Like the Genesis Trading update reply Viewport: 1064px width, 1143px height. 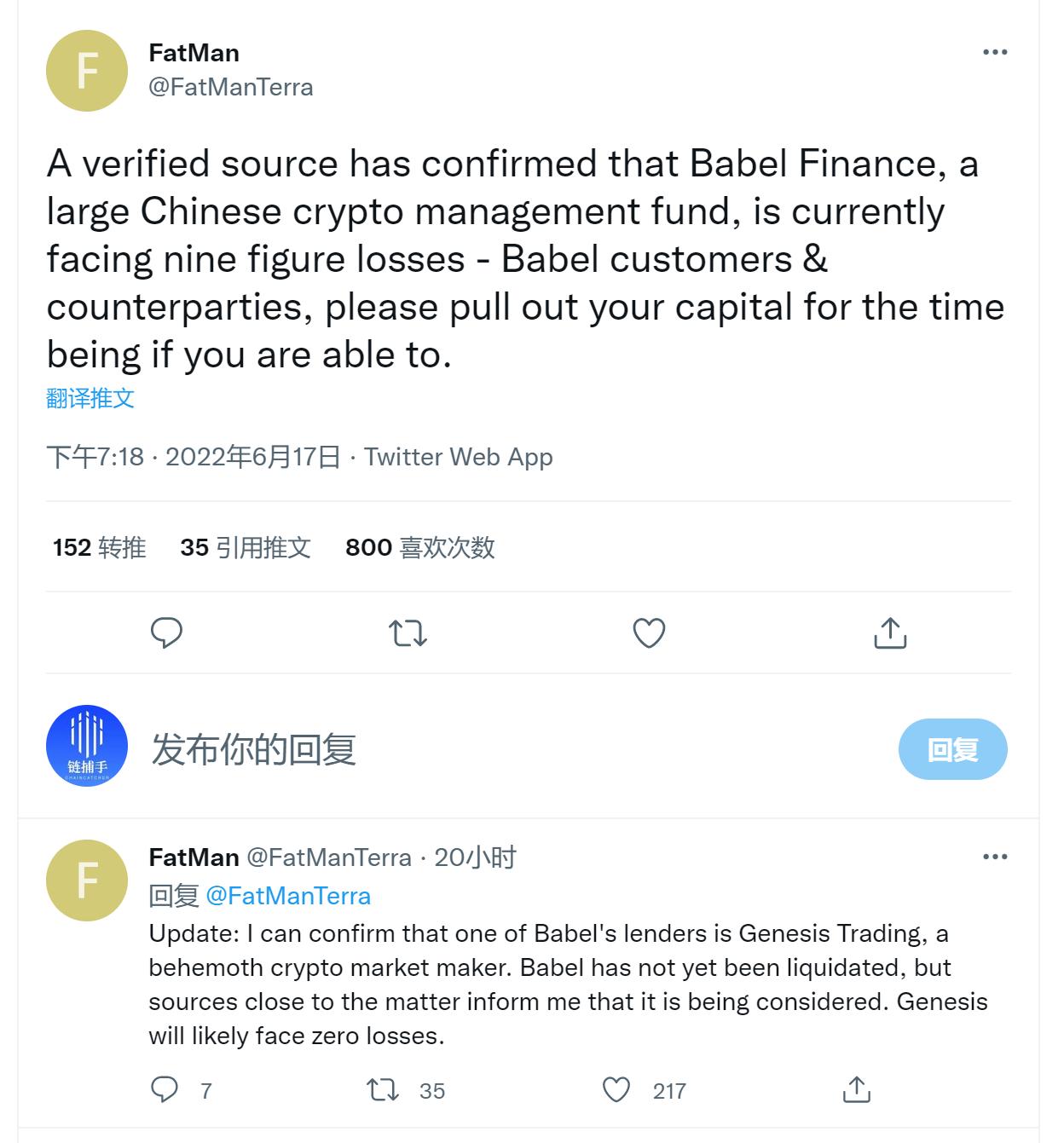point(616,1089)
